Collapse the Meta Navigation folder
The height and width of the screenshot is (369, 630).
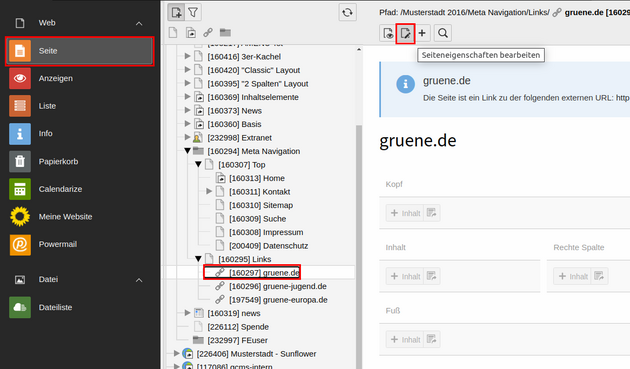click(x=187, y=151)
